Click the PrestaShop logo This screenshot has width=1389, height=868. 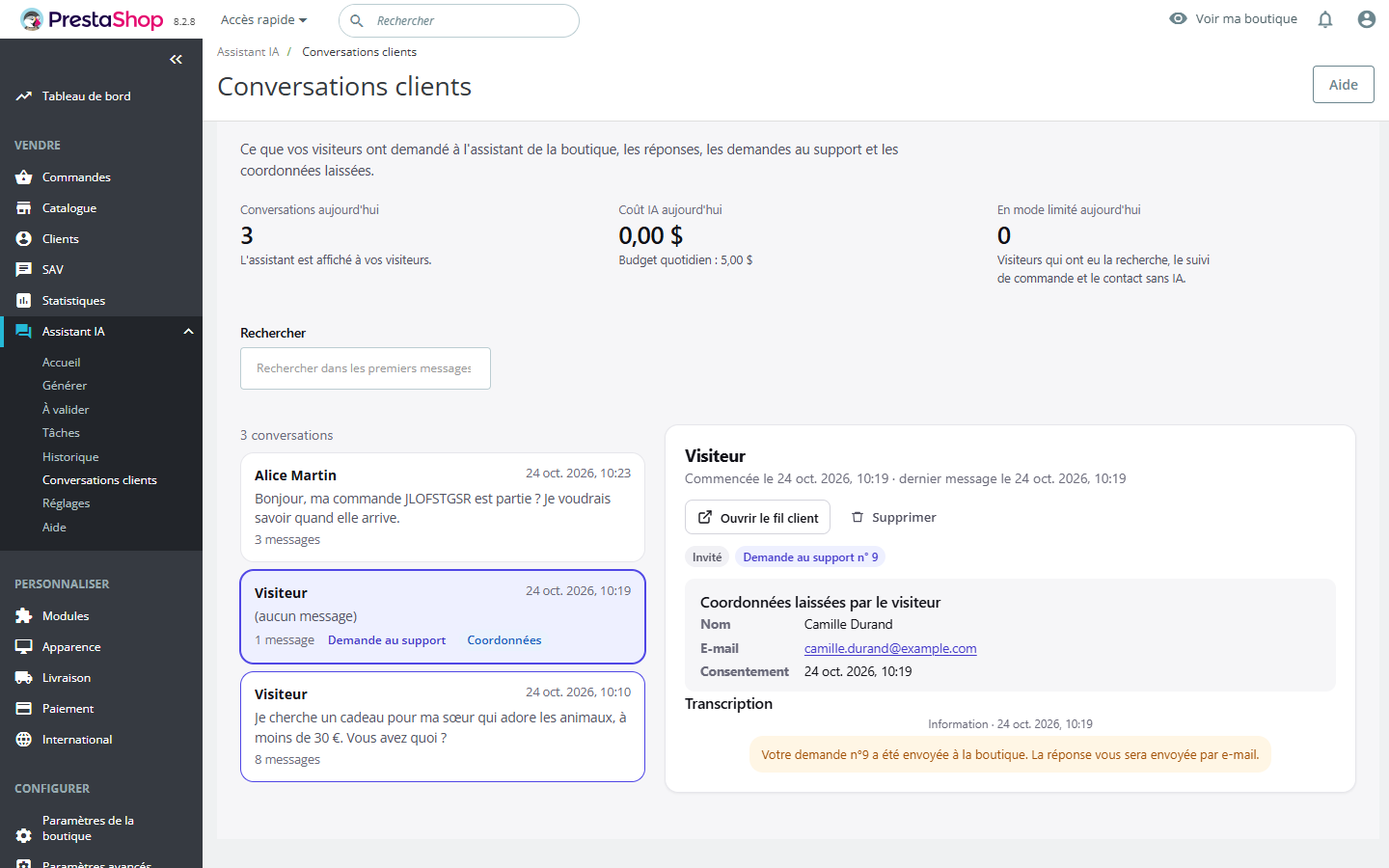coord(92,19)
